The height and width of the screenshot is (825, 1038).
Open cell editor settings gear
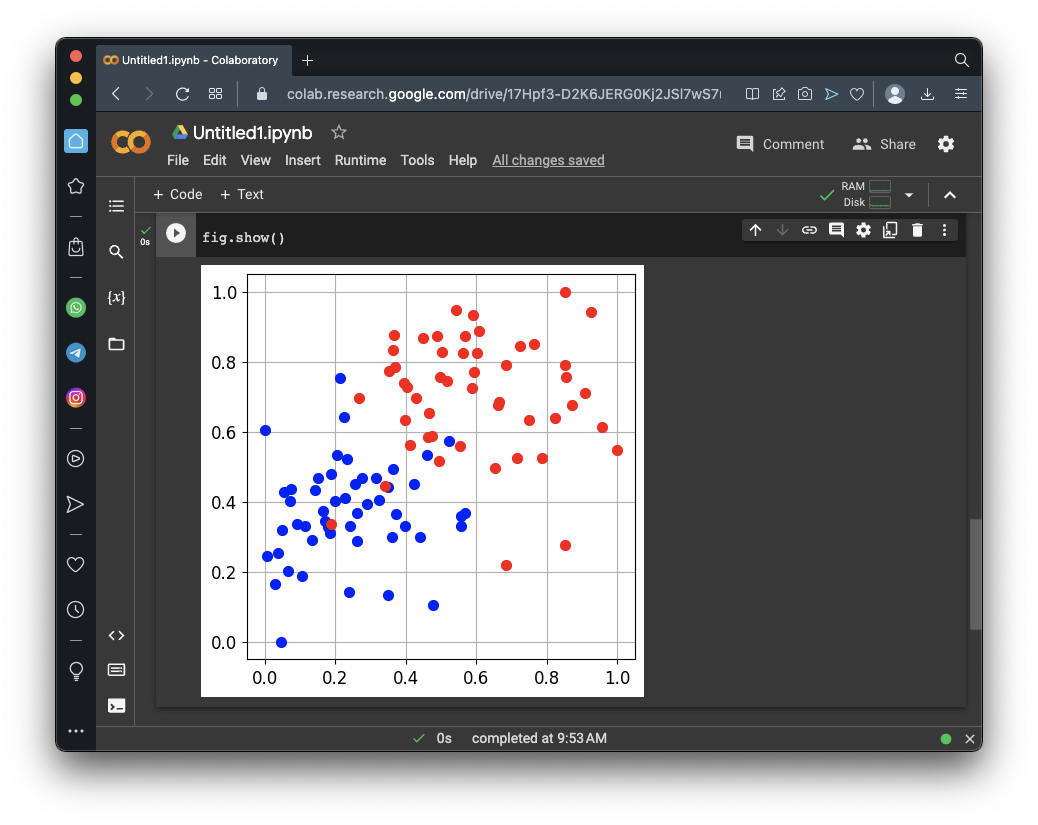point(863,230)
